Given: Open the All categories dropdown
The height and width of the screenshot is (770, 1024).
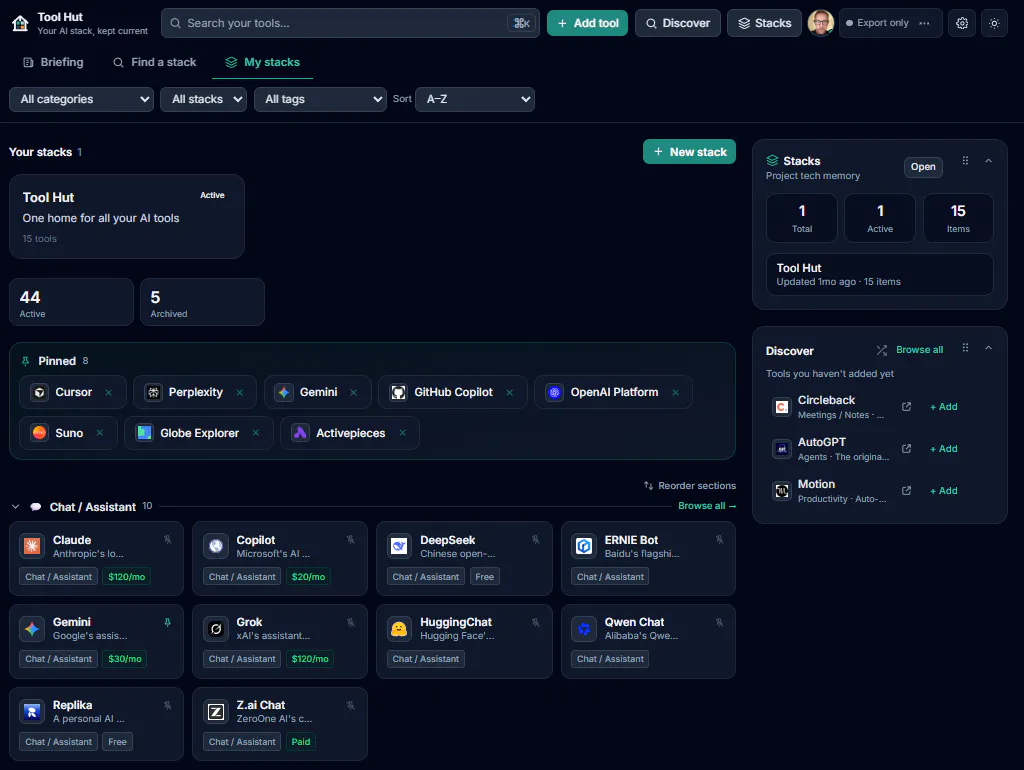Looking at the screenshot, I should [x=82, y=99].
